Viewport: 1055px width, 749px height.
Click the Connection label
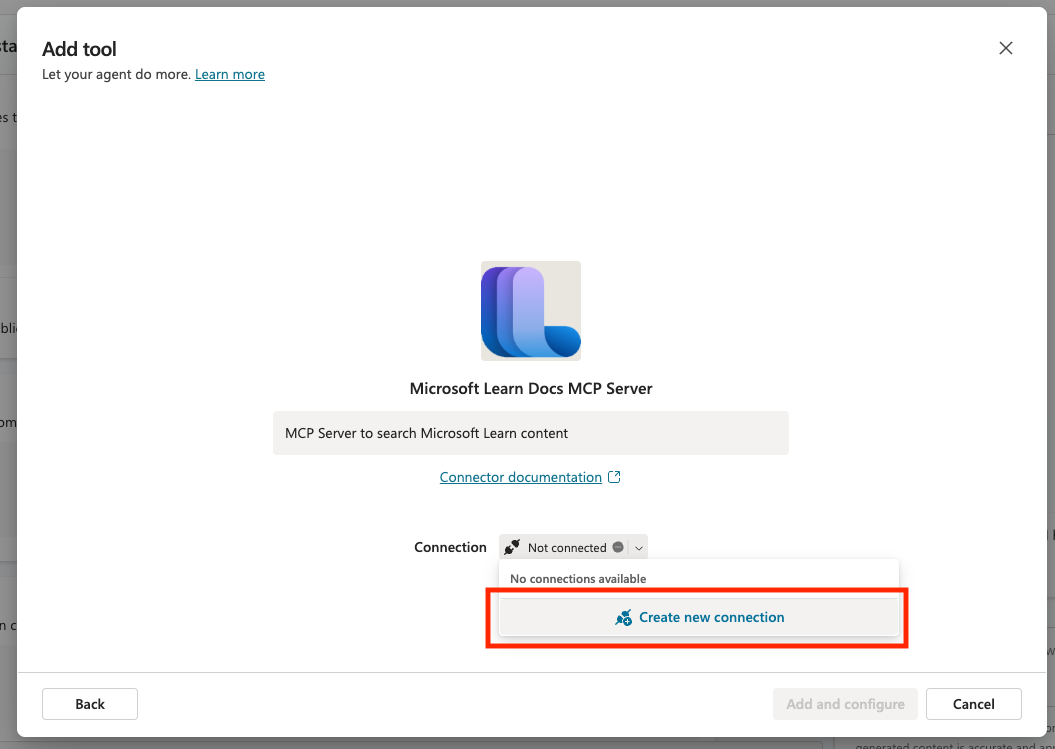coord(450,547)
